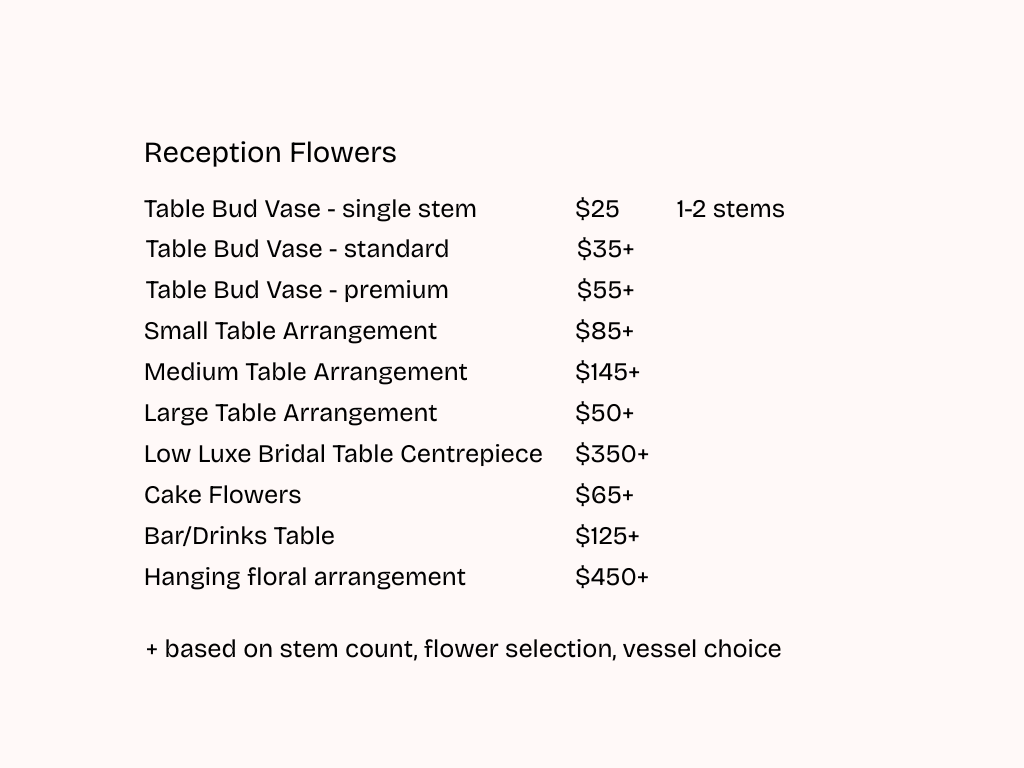Click the $55+ price
Screen dimensions: 1024x768
coord(605,290)
